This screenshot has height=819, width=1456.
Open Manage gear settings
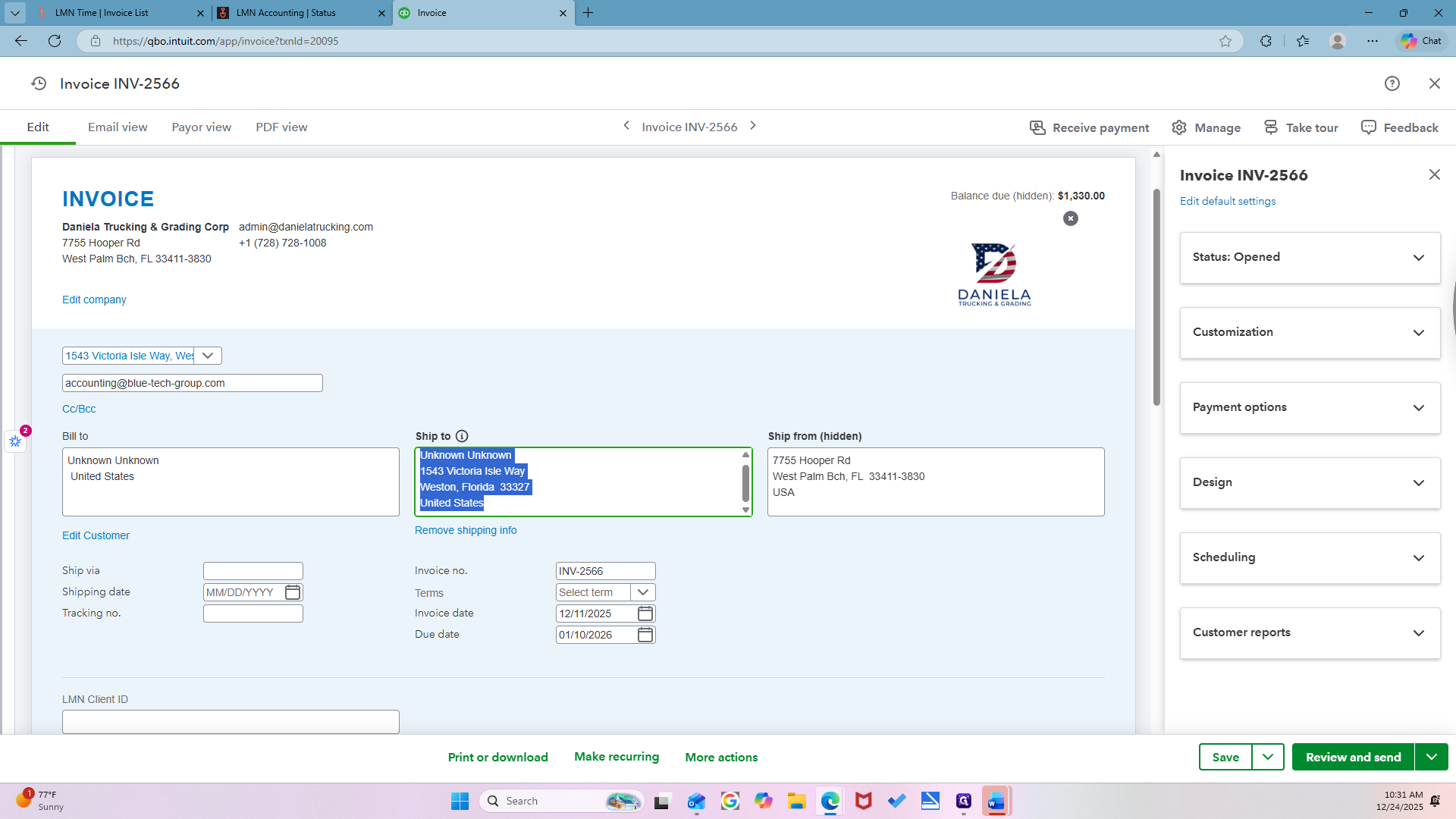(x=1206, y=127)
